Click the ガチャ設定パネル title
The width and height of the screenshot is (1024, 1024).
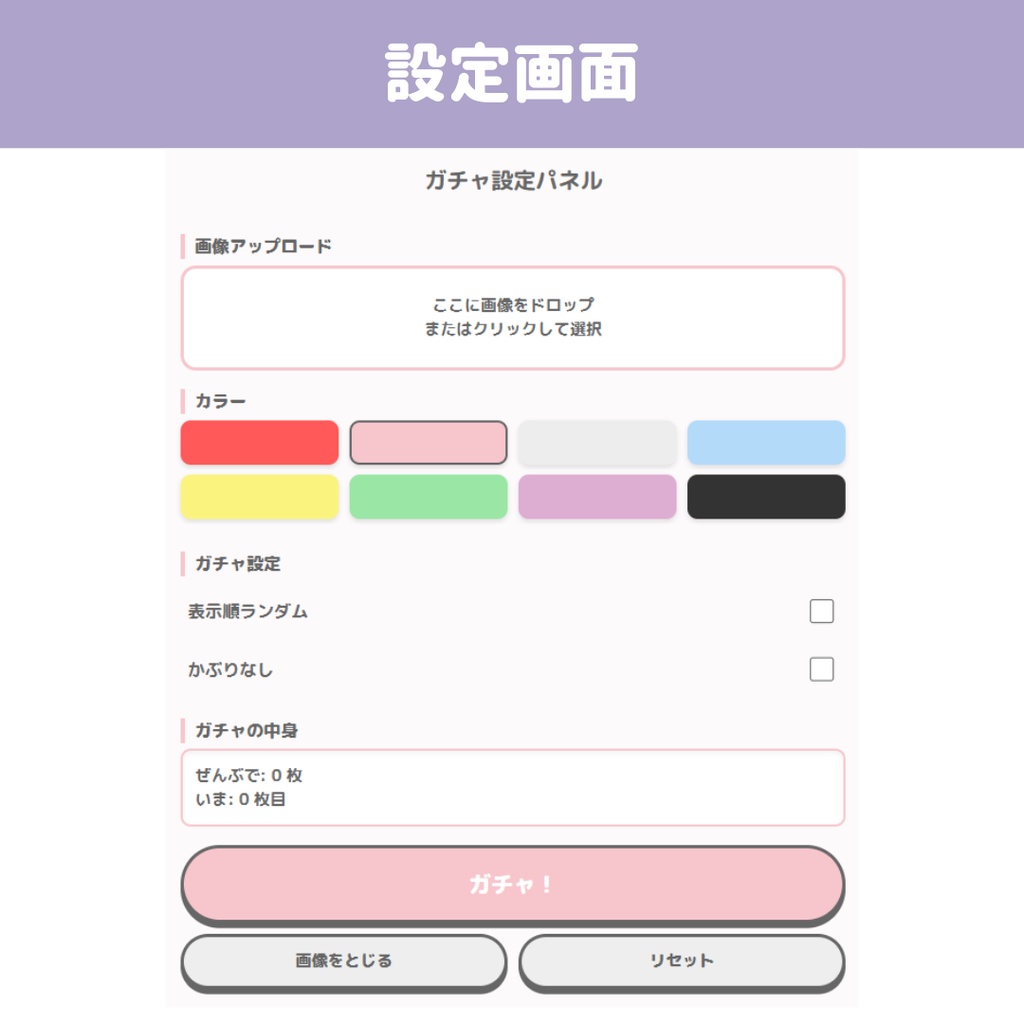point(512,182)
